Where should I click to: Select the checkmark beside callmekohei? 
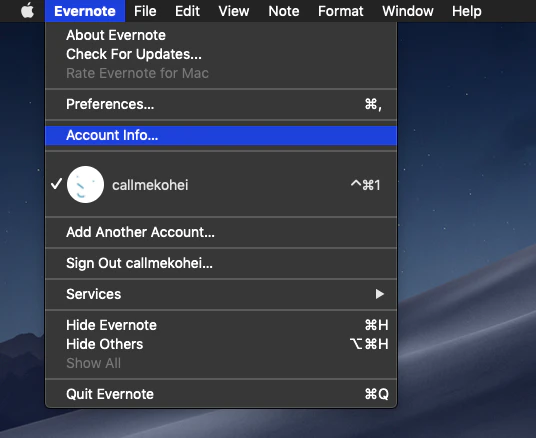pos(56,184)
